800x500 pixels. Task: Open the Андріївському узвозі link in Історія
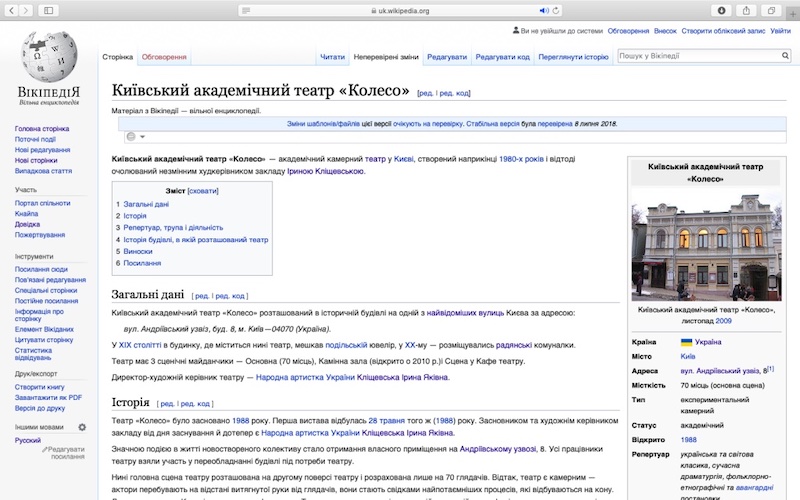pyautogui.click(x=498, y=449)
